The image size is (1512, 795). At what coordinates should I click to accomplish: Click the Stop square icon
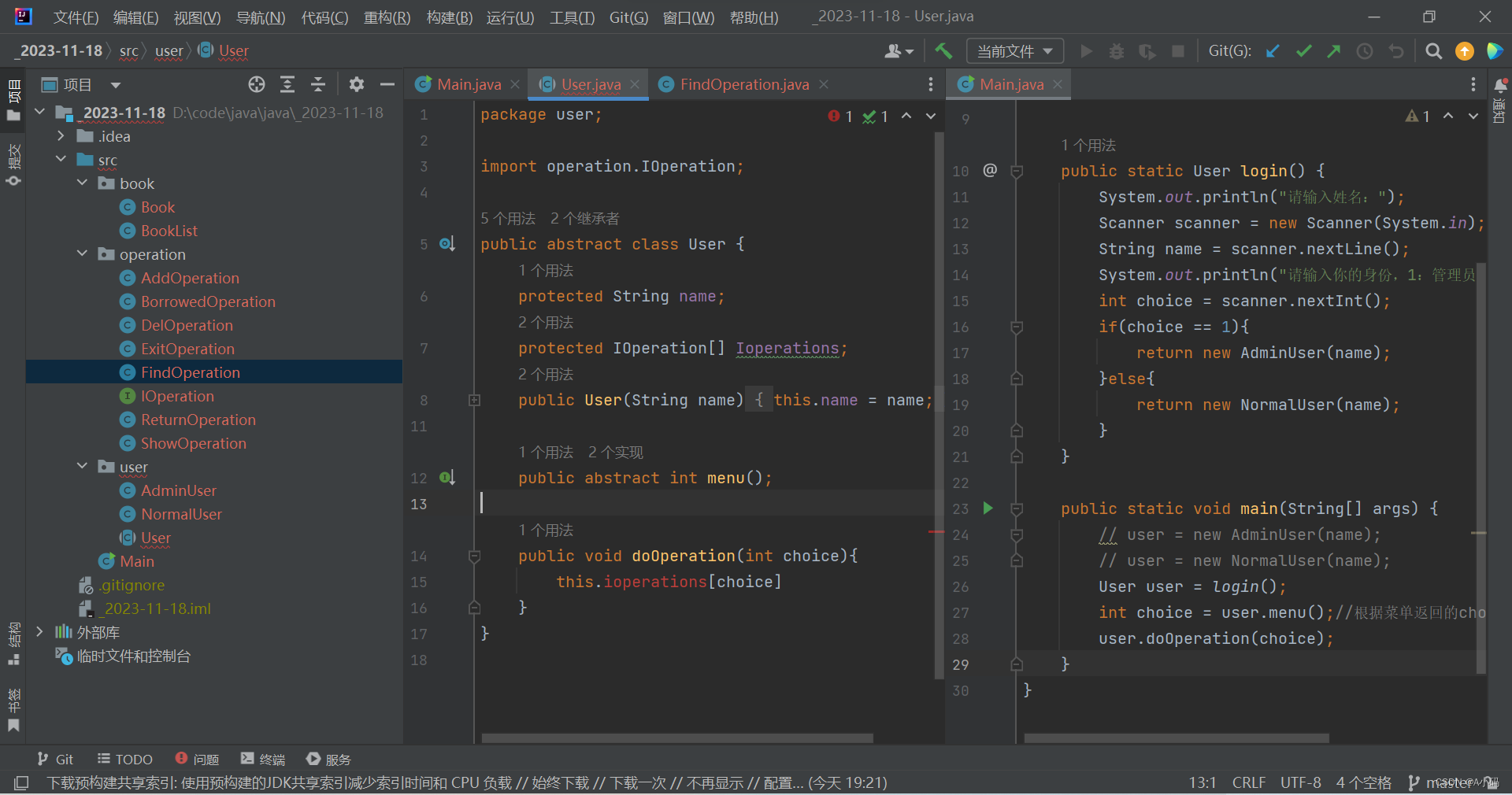click(1178, 51)
